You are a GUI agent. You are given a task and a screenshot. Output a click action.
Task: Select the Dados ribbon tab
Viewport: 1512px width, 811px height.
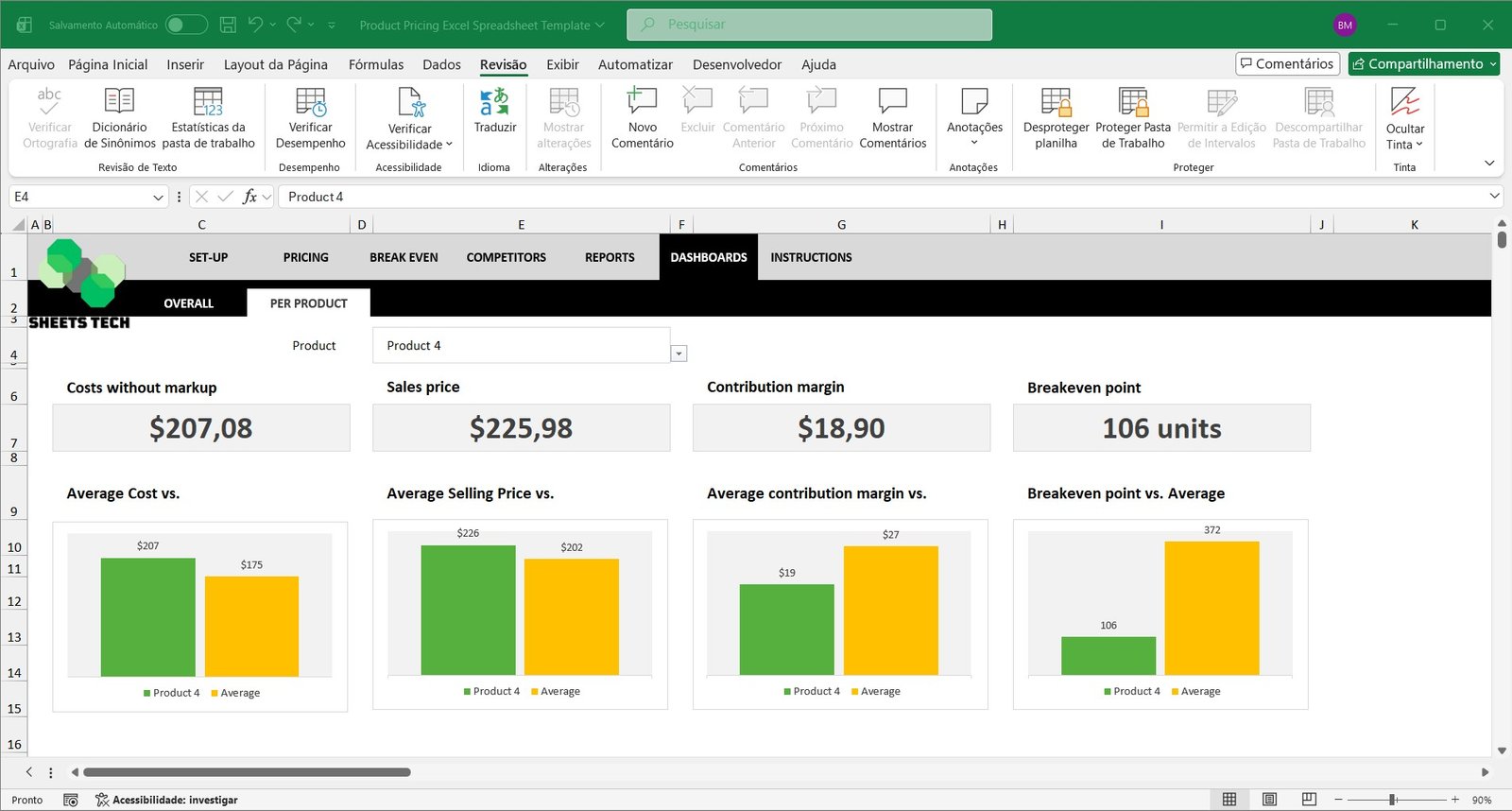point(441,64)
